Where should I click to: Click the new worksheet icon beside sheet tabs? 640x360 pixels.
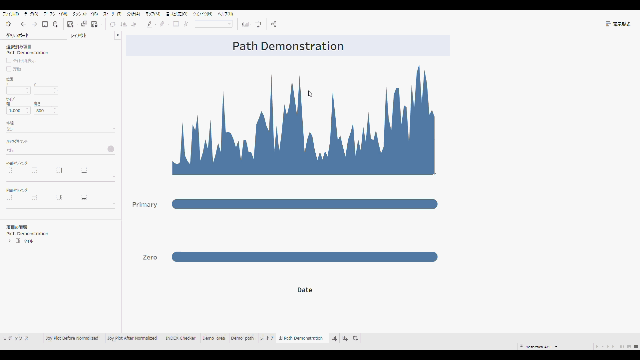point(334,338)
